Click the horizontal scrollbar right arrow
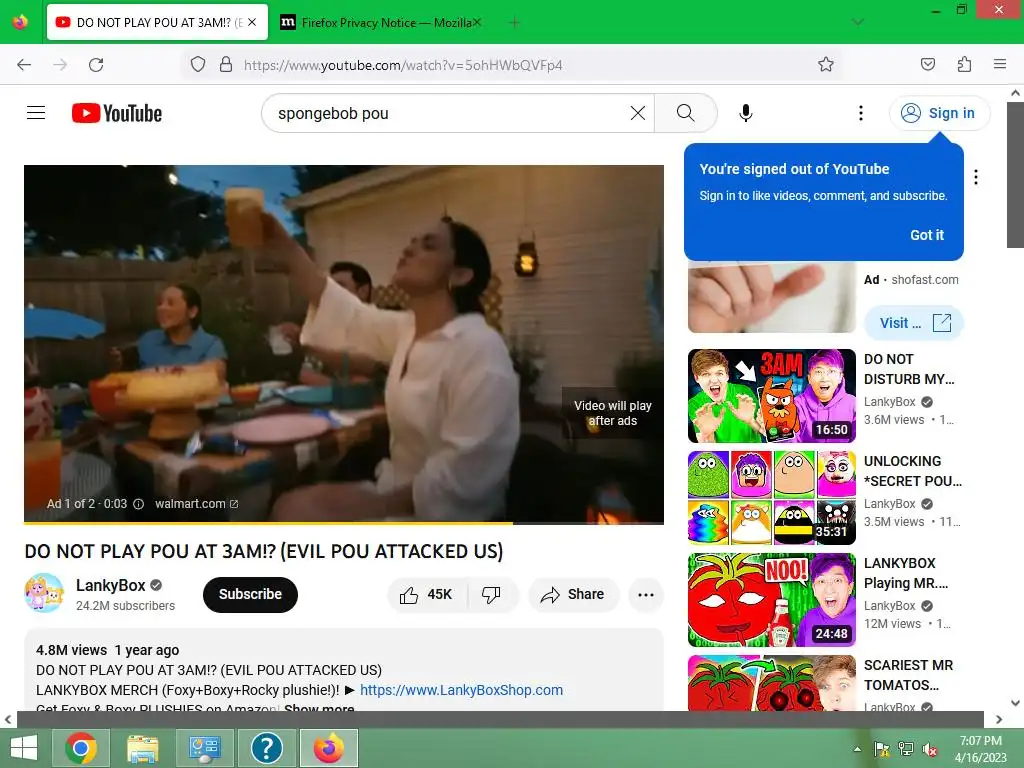This screenshot has width=1024, height=768. click(999, 719)
